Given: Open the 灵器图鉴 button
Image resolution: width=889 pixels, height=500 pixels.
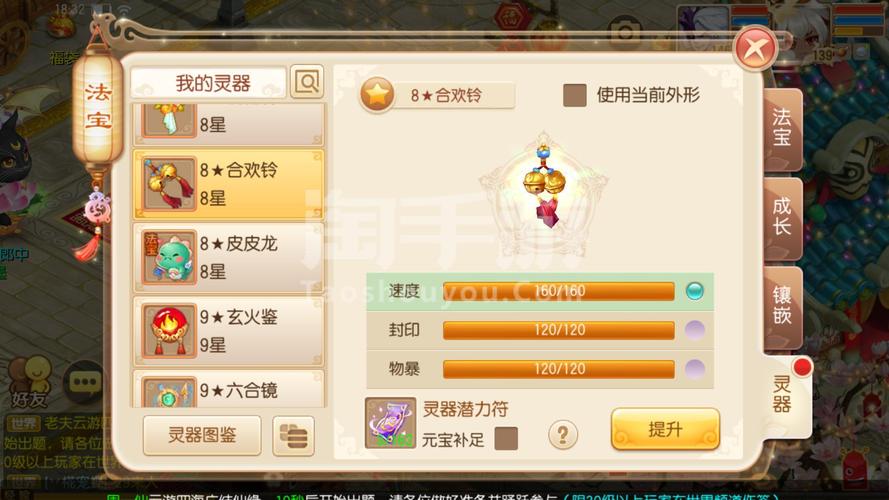Looking at the screenshot, I should 202,435.
